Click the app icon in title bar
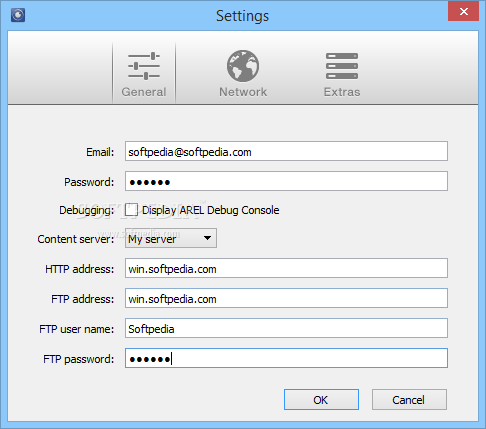This screenshot has width=486, height=429. point(18,15)
